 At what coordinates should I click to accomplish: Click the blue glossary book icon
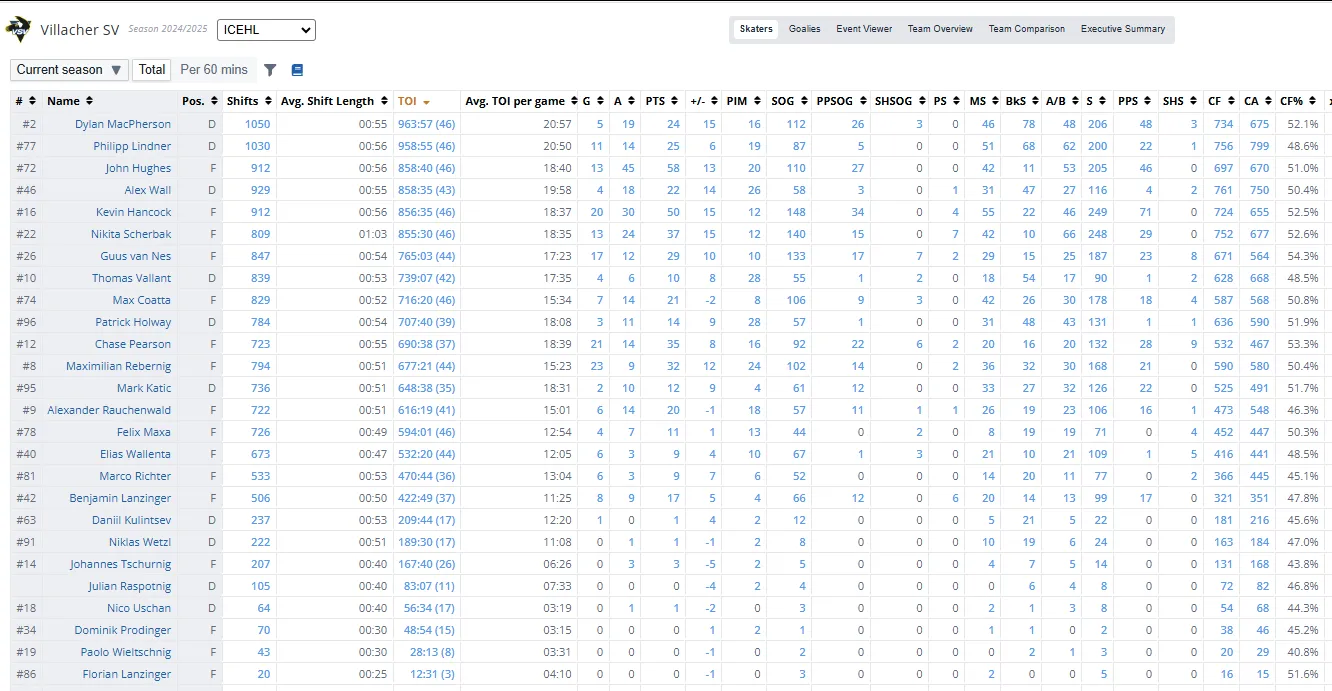point(297,70)
